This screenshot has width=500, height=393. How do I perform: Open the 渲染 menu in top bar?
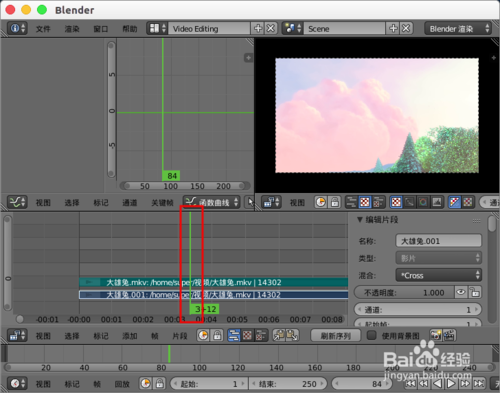[72, 29]
